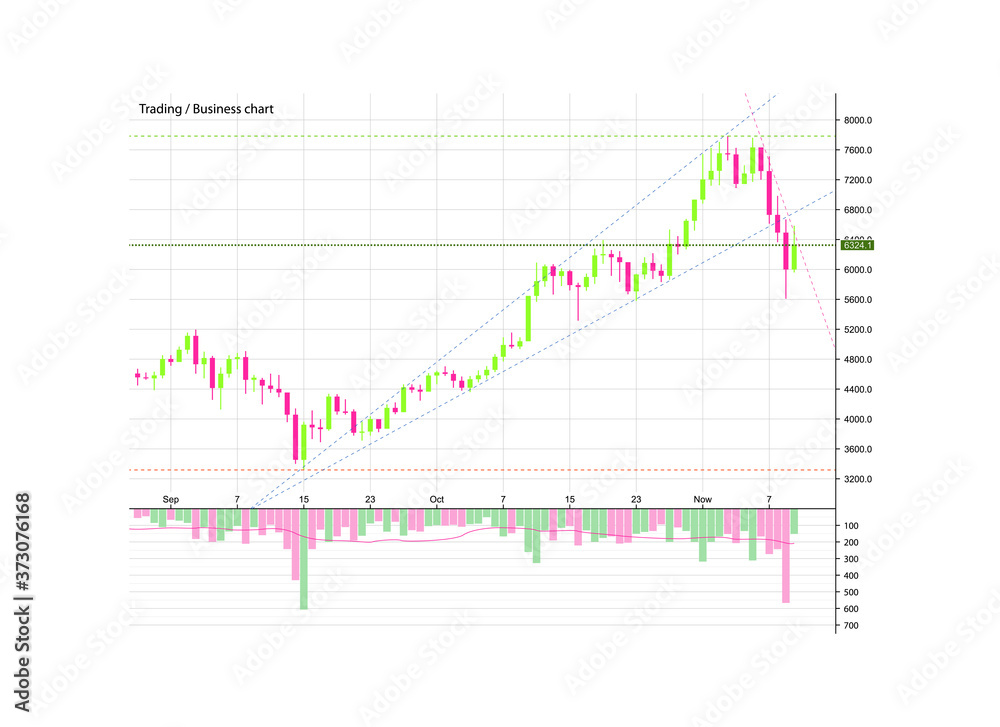The width and height of the screenshot is (1000, 727).
Task: Click the 200 volume axis label
Action: coord(851,543)
